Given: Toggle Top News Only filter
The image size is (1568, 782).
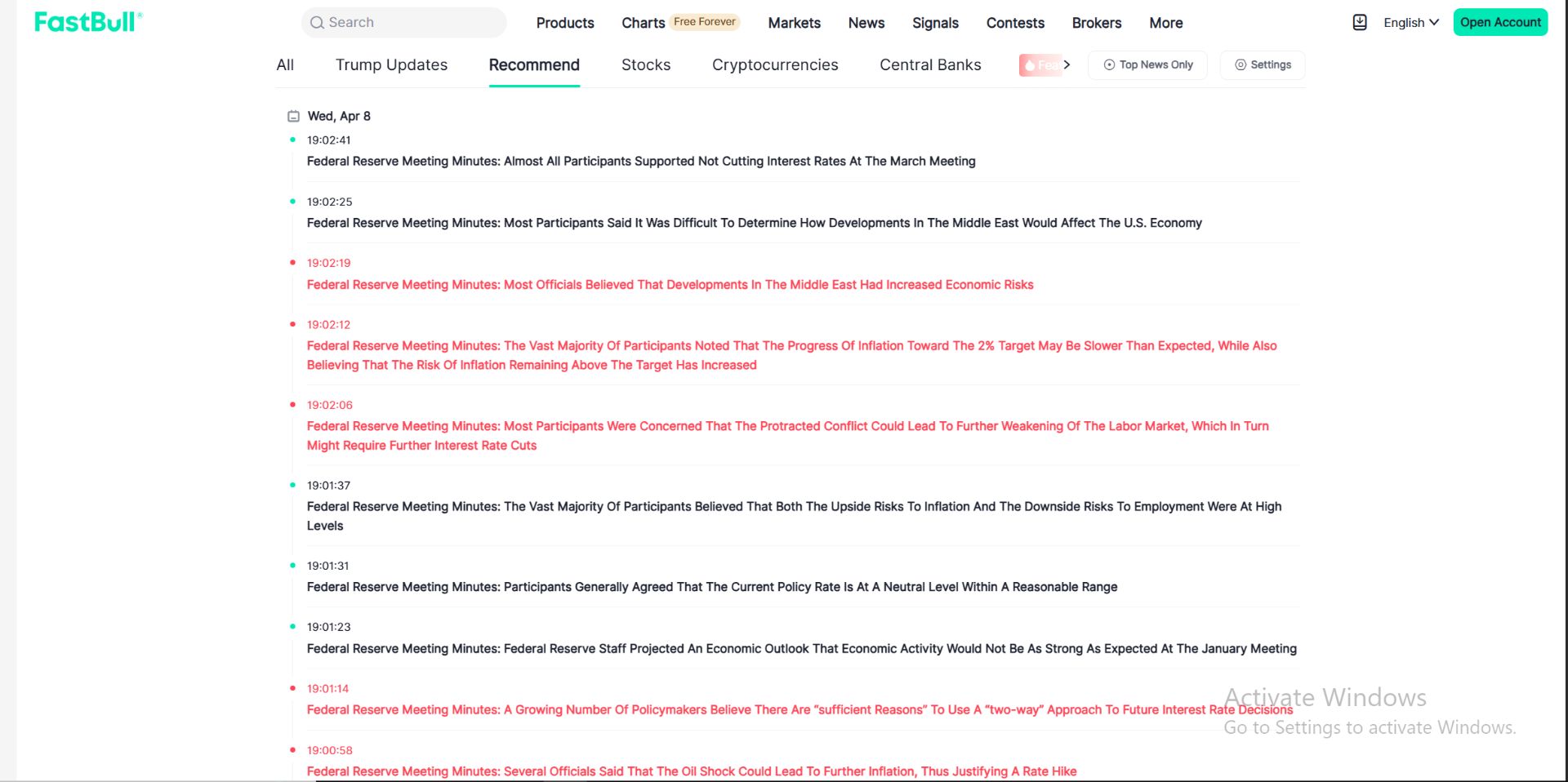Looking at the screenshot, I should click(x=1147, y=65).
